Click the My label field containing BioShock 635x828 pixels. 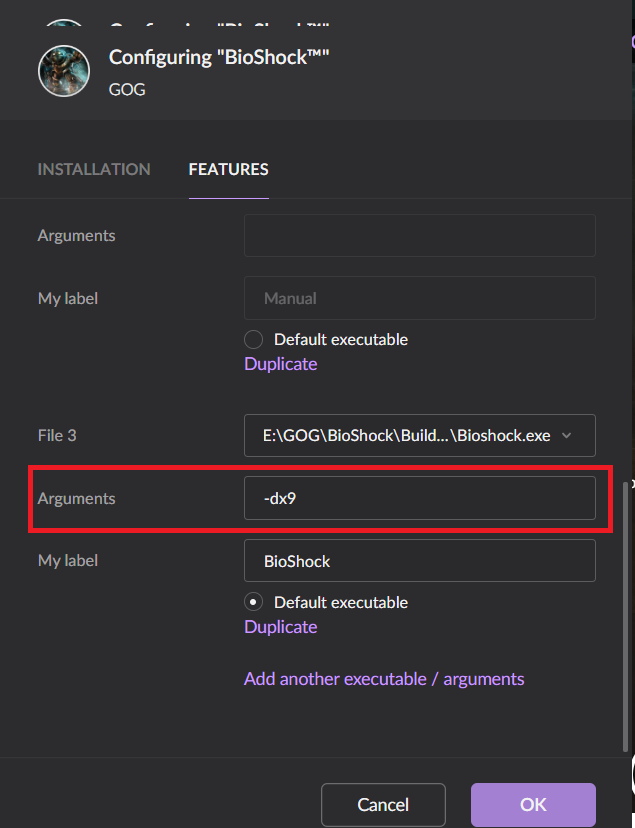point(420,560)
